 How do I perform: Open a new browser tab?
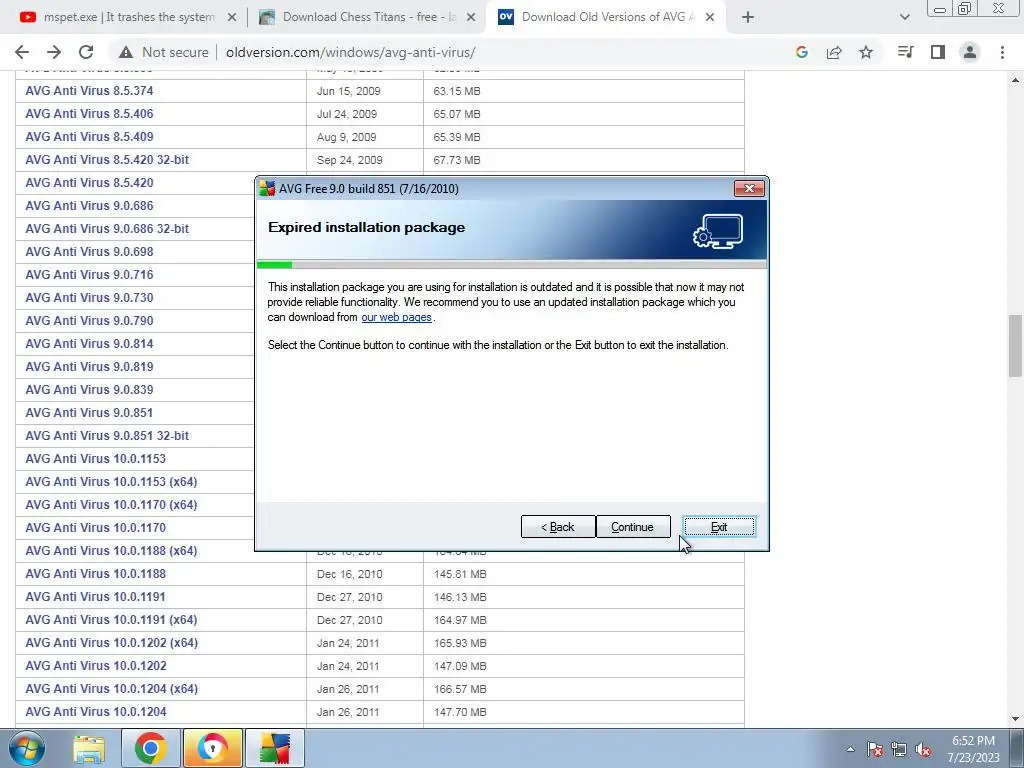[x=748, y=18]
